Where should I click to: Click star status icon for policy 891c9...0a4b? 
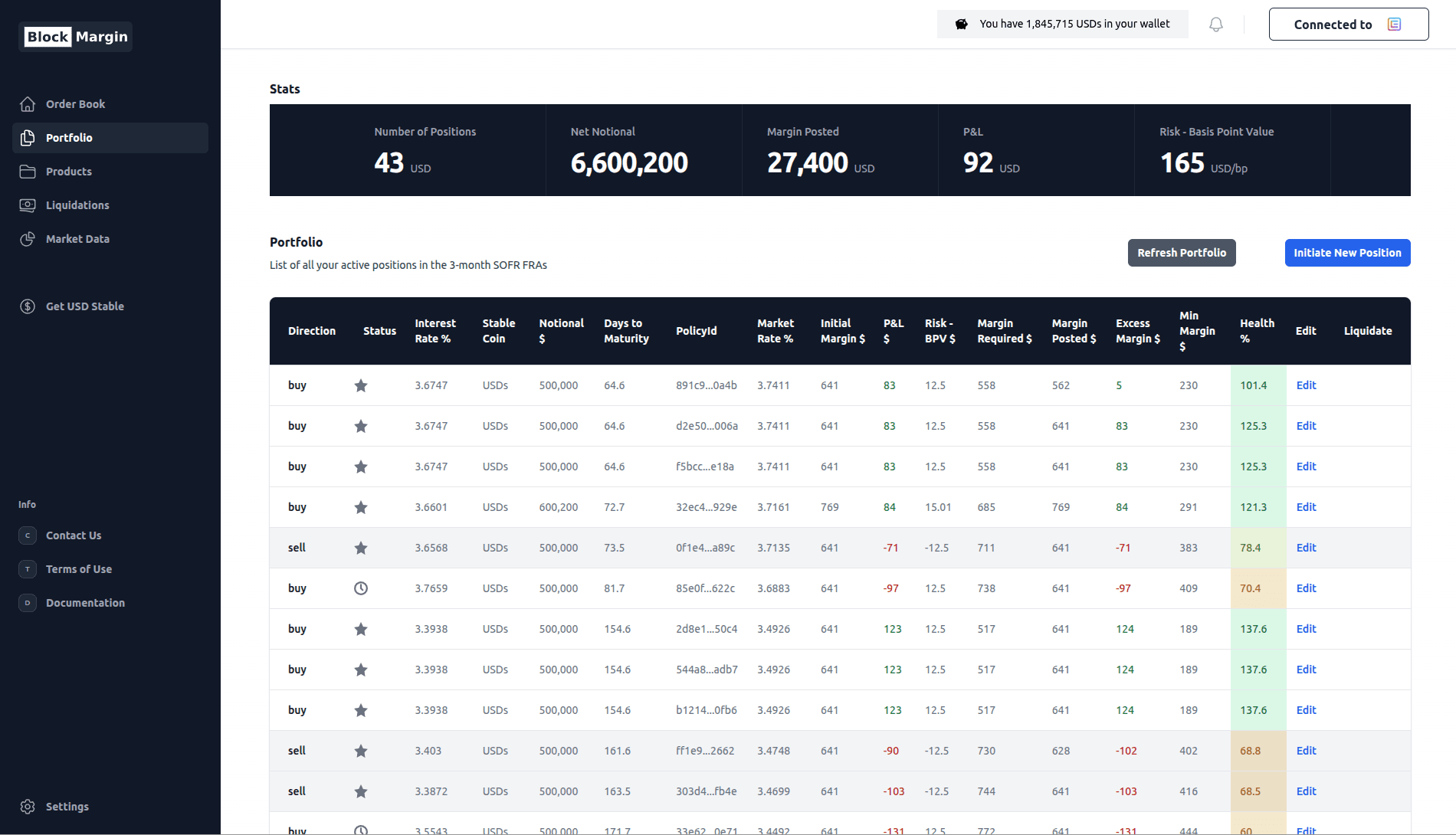pyautogui.click(x=361, y=385)
